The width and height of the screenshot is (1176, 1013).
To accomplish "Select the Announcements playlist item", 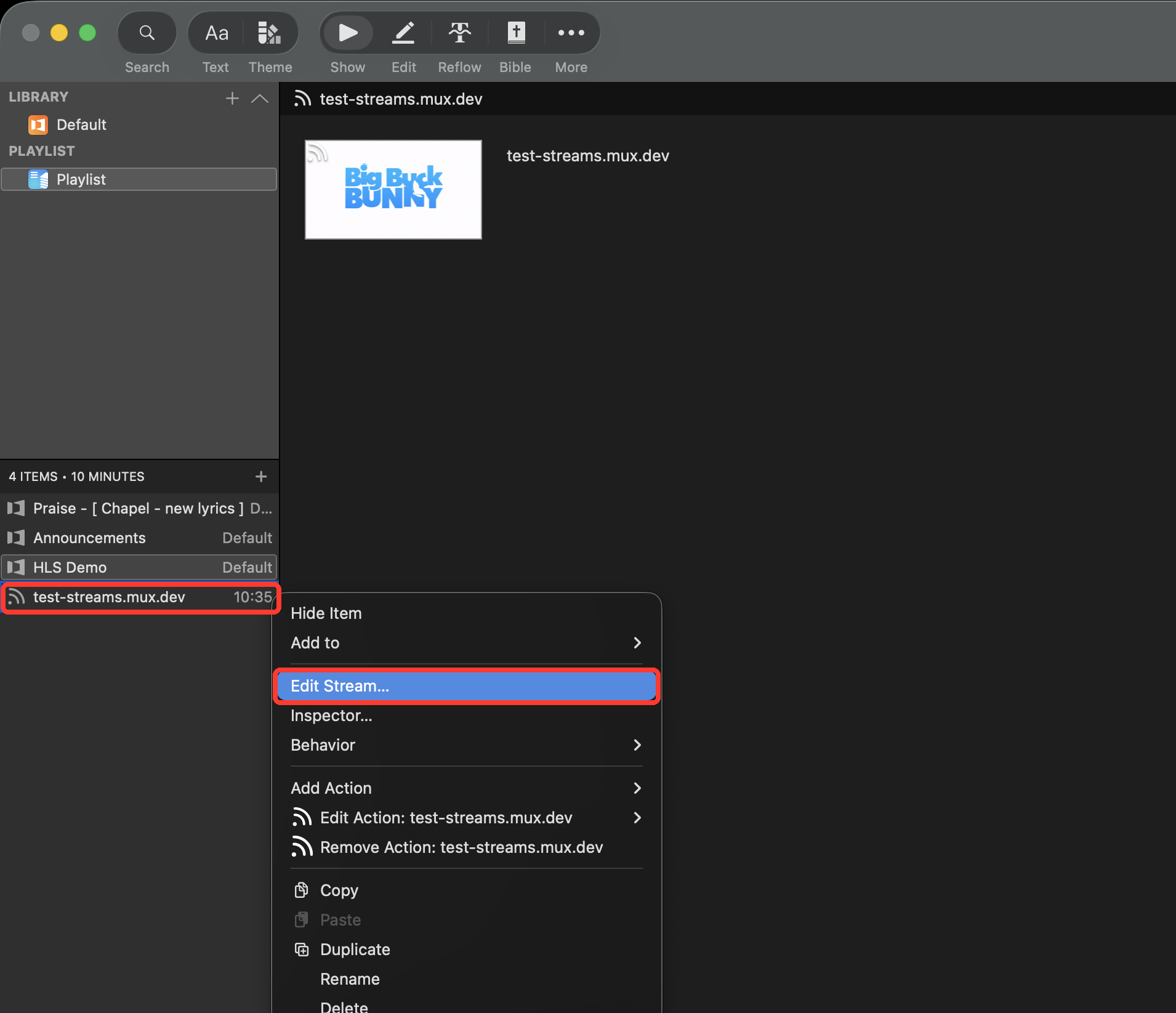I will tap(139, 538).
